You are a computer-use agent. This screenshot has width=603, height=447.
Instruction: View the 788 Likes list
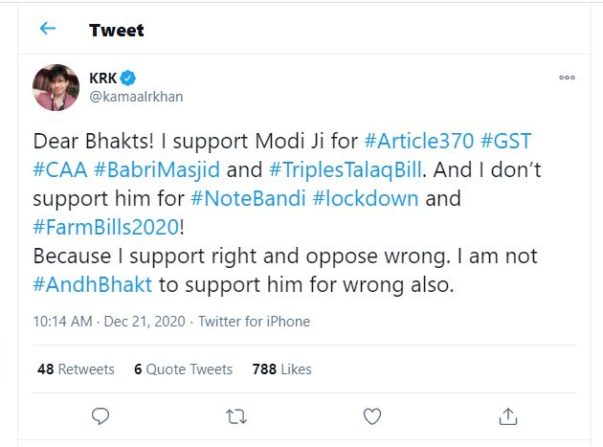282,369
